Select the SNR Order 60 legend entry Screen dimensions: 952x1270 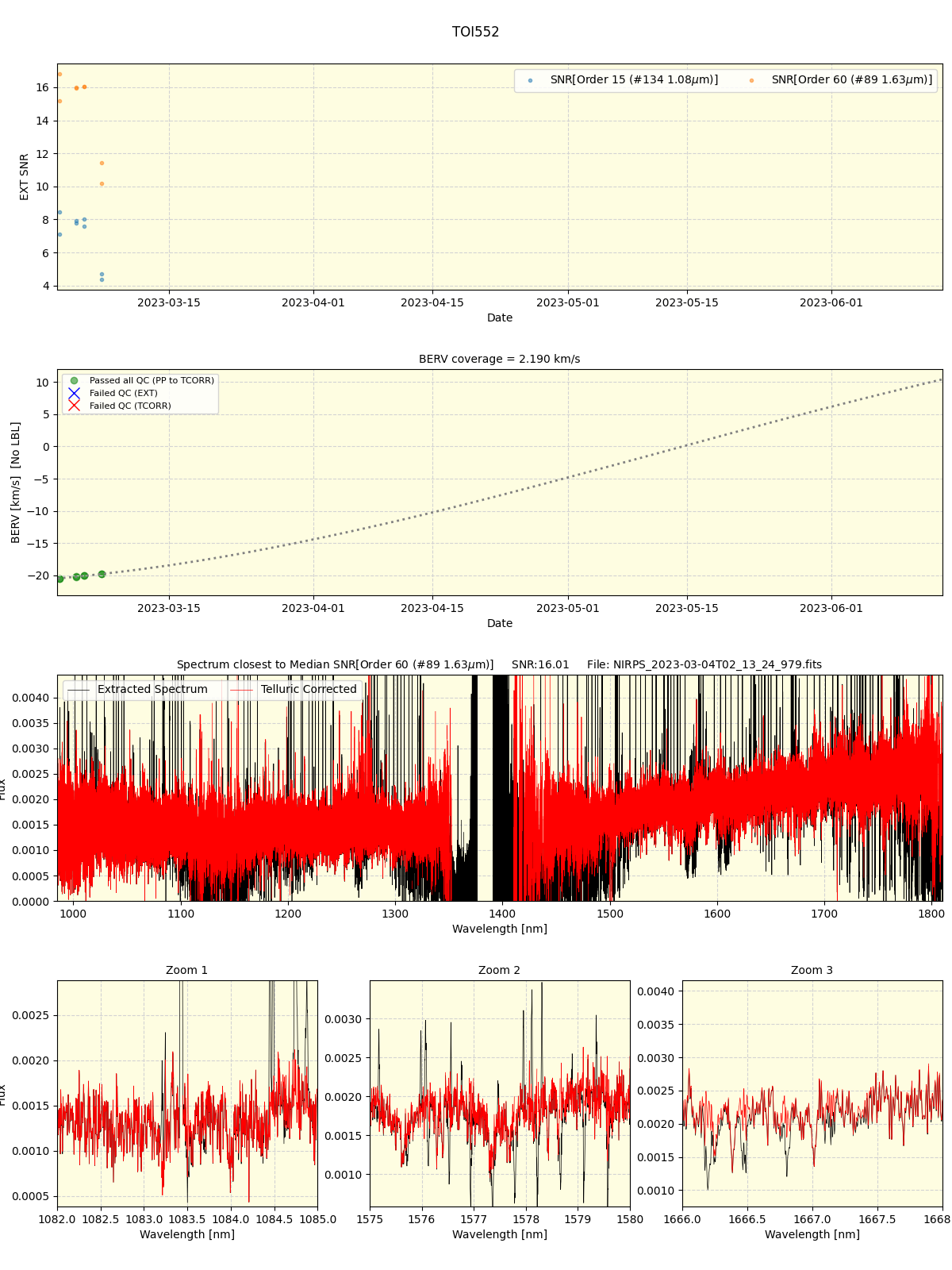pyautogui.click(x=841, y=80)
